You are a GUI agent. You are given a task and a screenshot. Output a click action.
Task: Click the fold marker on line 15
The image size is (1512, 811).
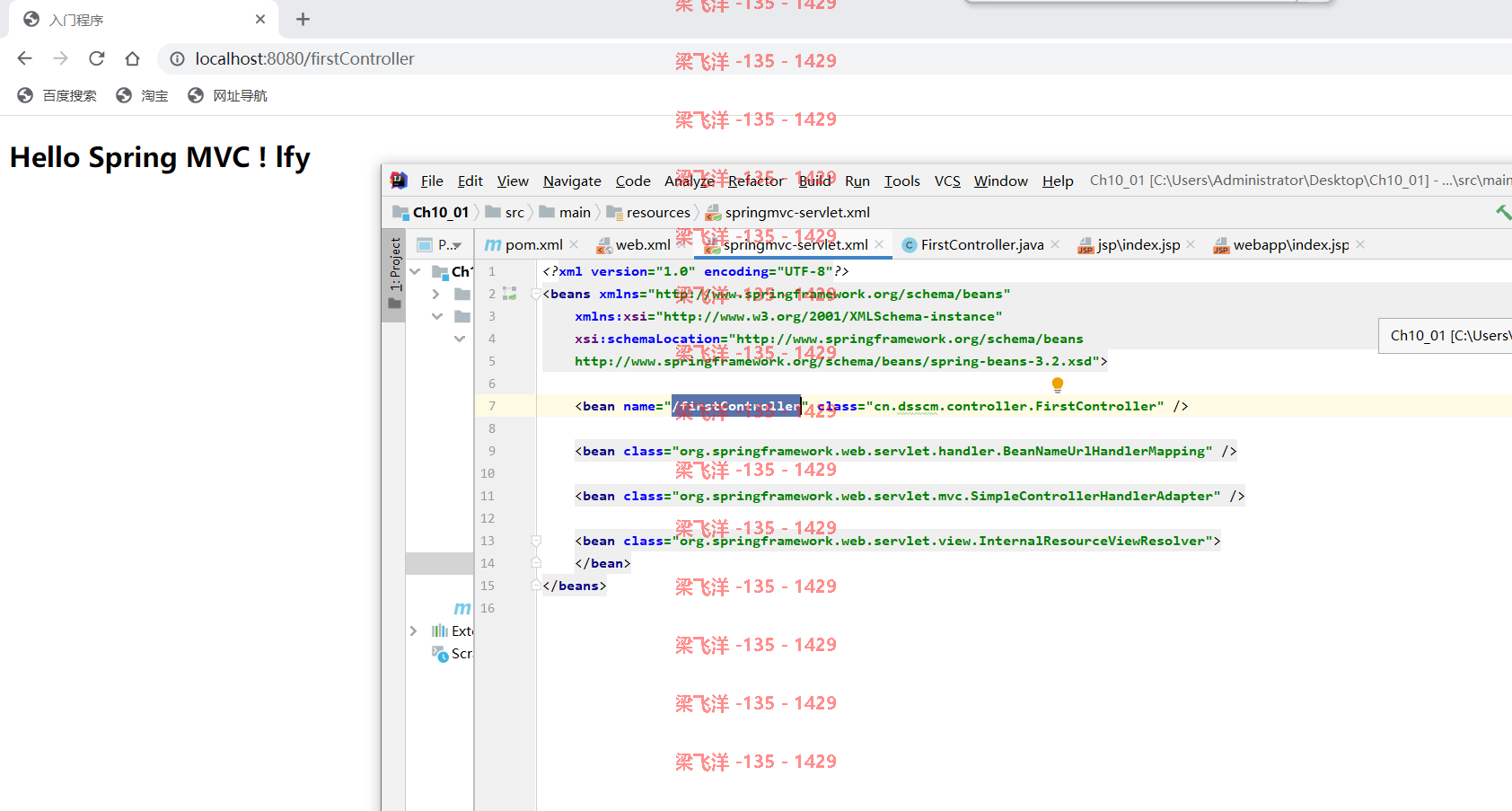(536, 586)
